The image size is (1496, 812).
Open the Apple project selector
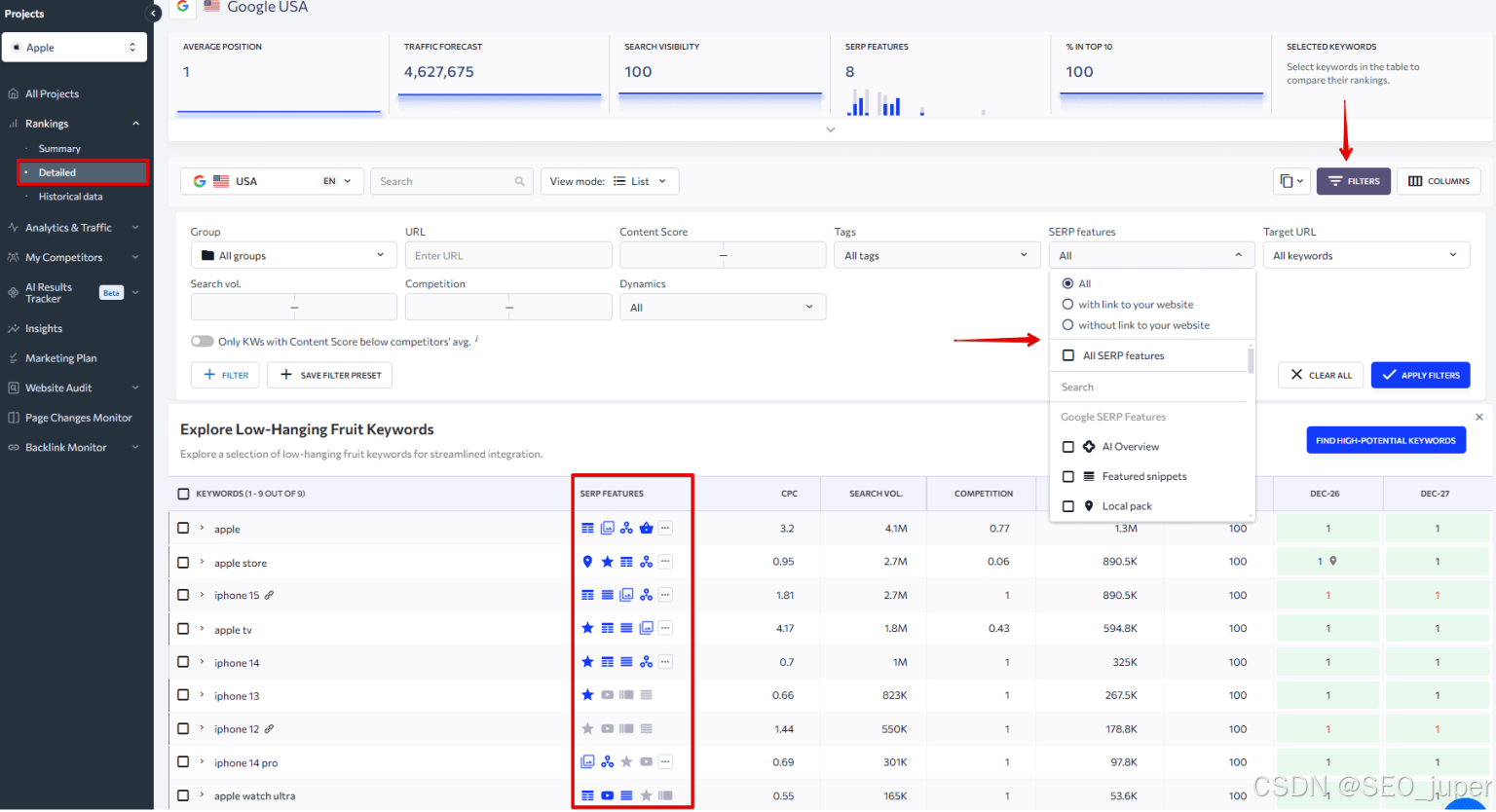pyautogui.click(x=74, y=47)
